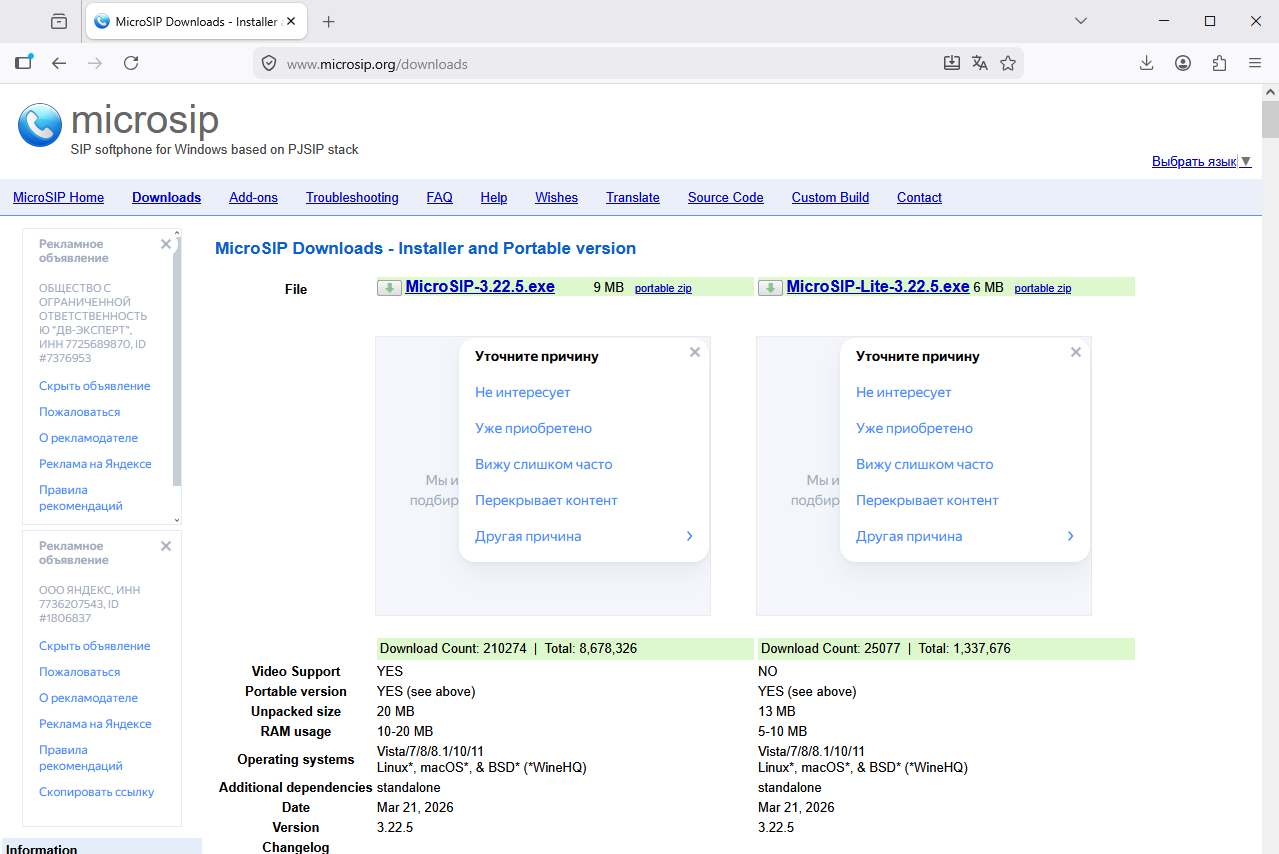Click 'Скопировать ссылку' in second sidebar ad
Viewport: 1279px width, 854px height.
97,792
